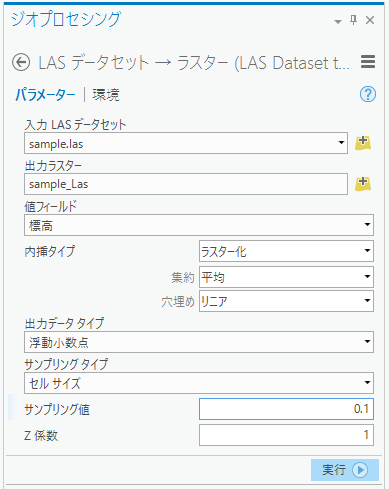
Task: Open tool help question mark icon
Action: 368,94
